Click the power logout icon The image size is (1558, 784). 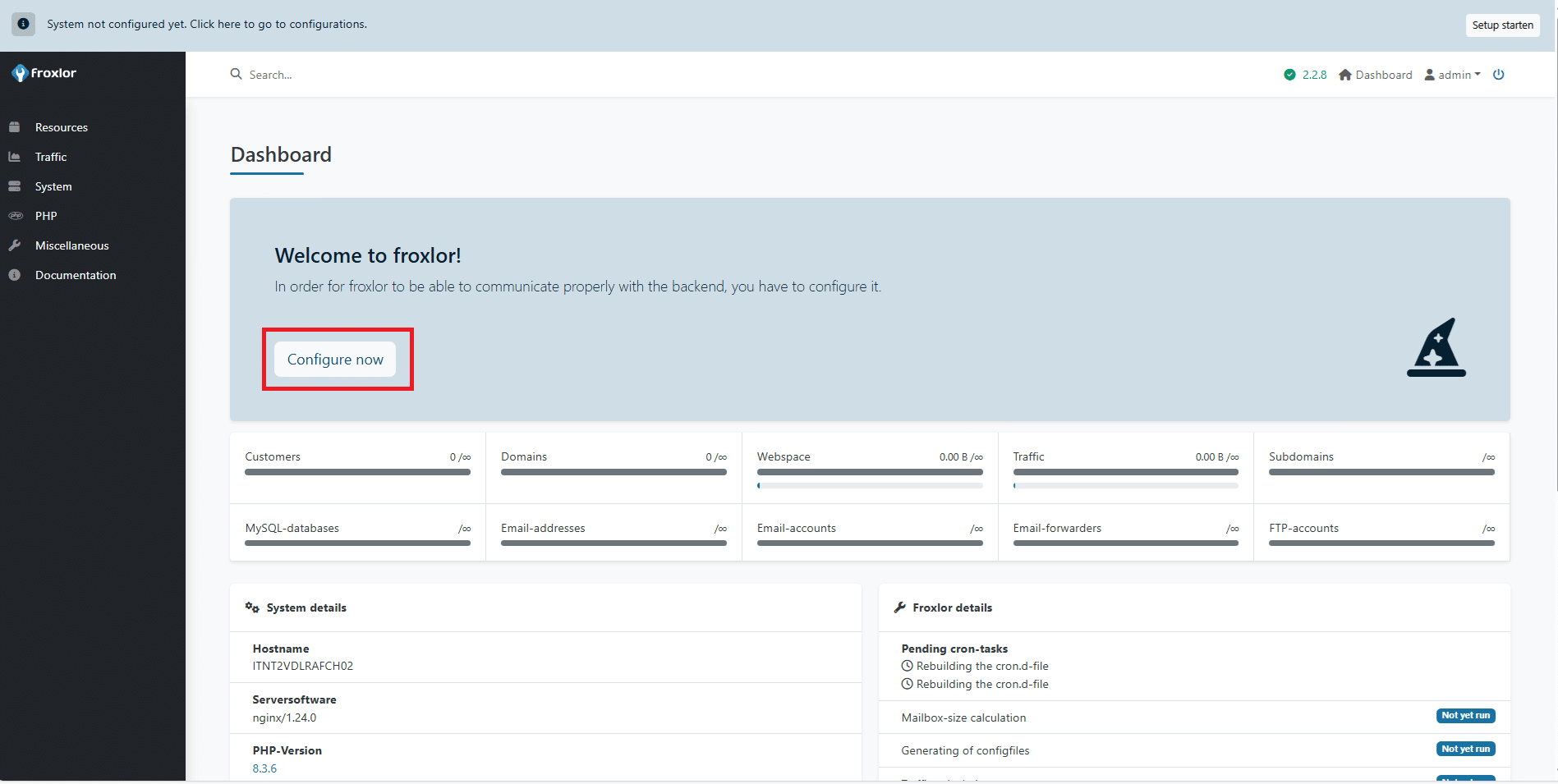pyautogui.click(x=1498, y=75)
